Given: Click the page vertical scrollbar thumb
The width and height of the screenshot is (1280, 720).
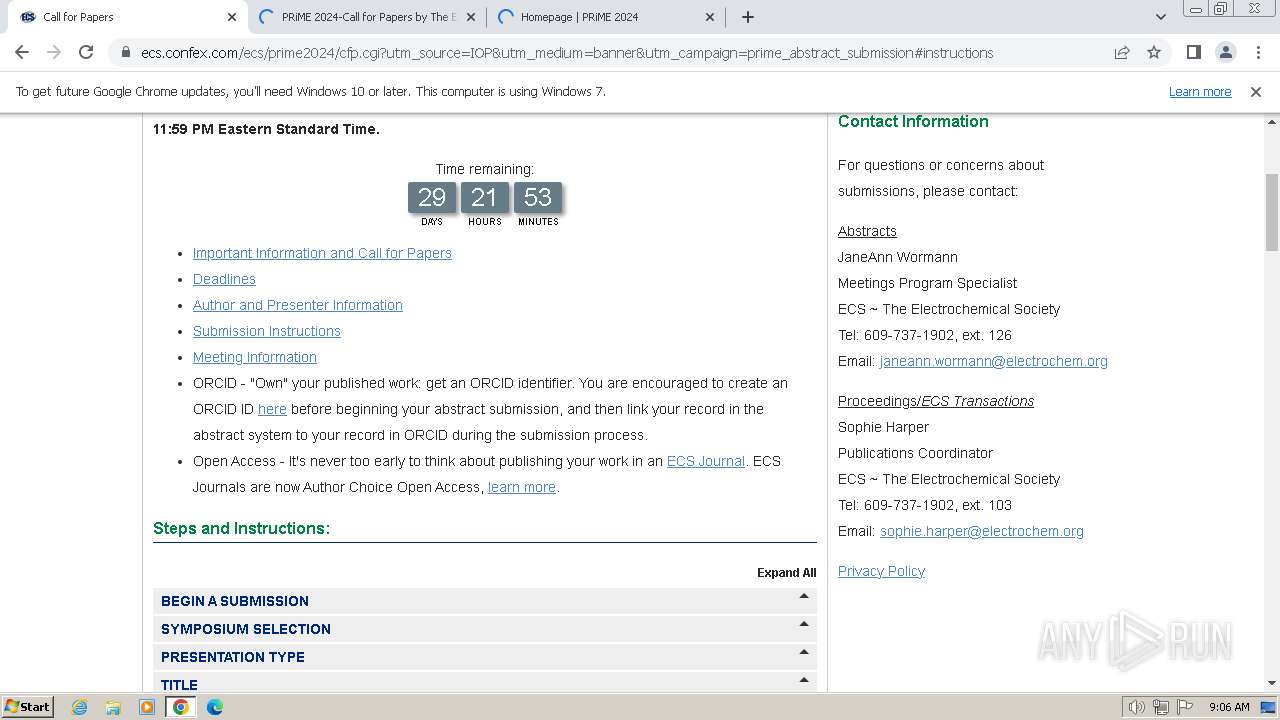Looking at the screenshot, I should click(1272, 212).
